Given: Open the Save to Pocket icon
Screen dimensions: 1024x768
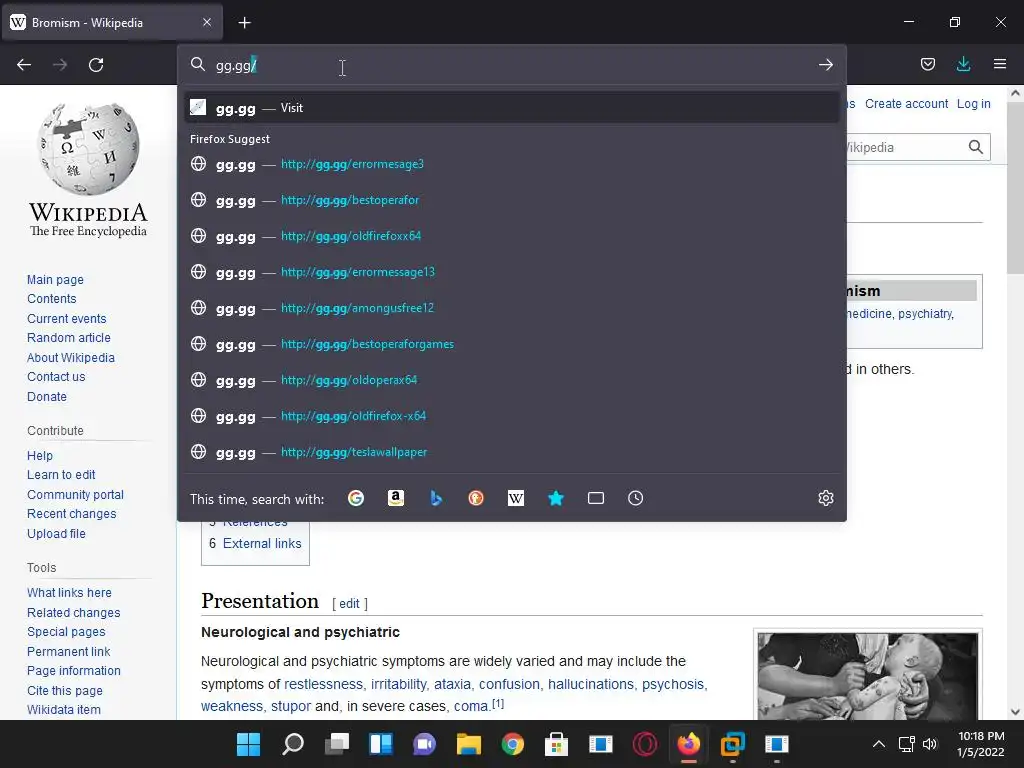Looking at the screenshot, I should point(927,64).
